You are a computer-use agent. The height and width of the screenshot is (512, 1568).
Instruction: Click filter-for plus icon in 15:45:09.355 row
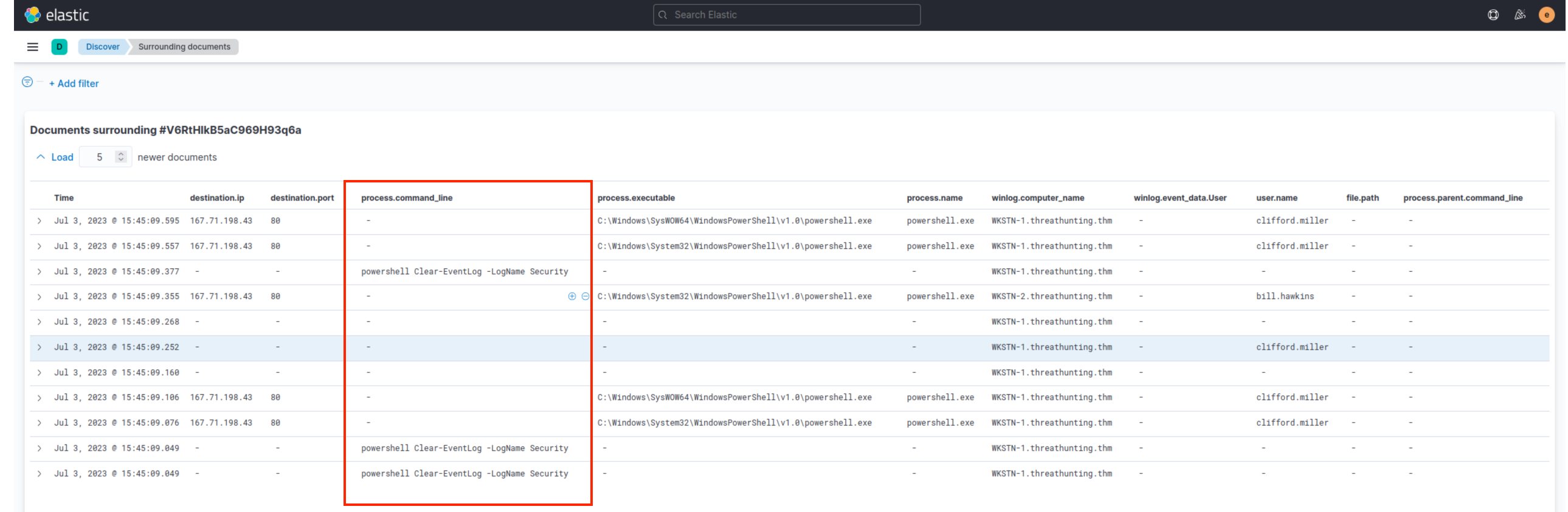coord(572,297)
